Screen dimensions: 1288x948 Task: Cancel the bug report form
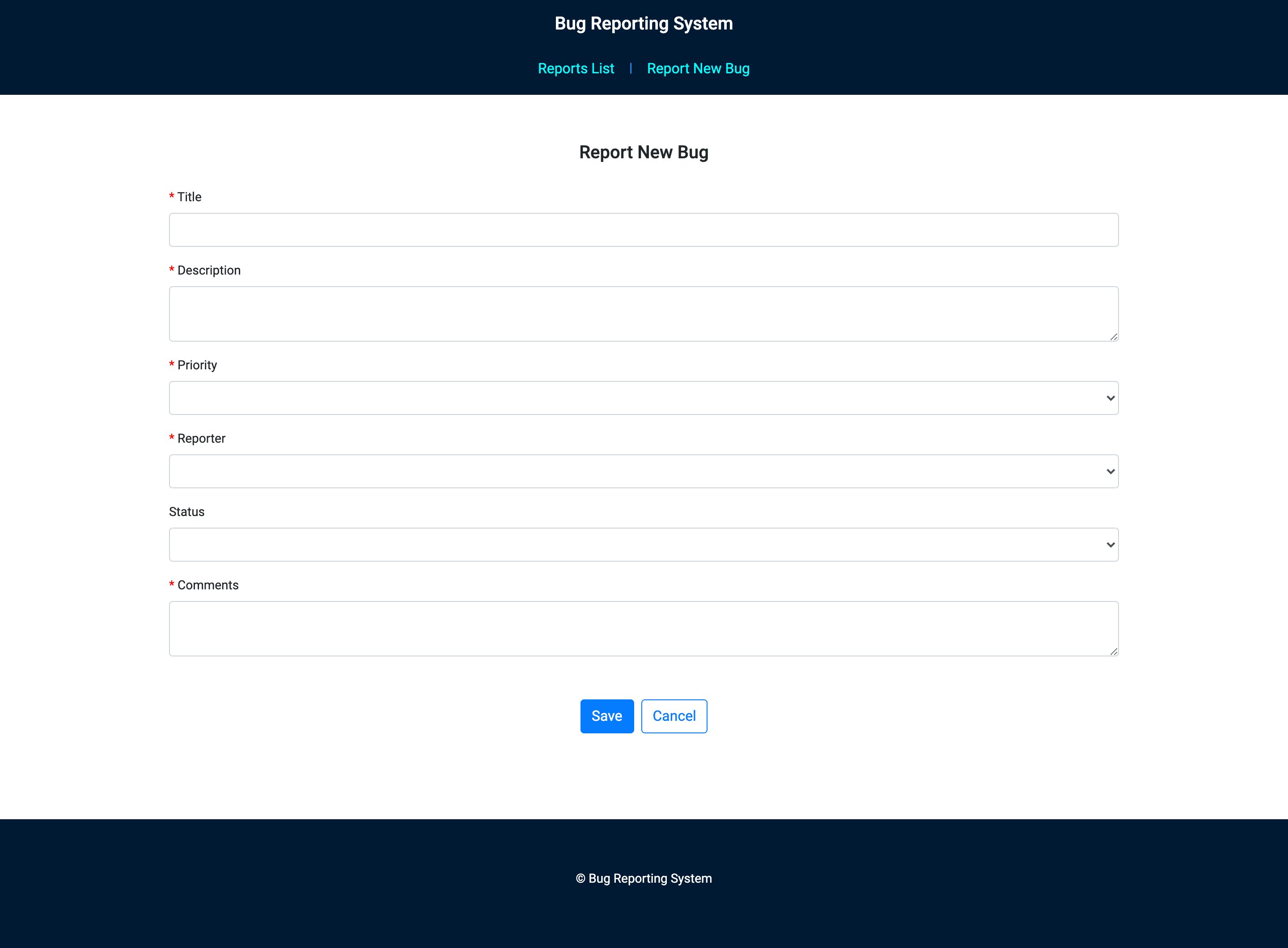click(x=674, y=715)
